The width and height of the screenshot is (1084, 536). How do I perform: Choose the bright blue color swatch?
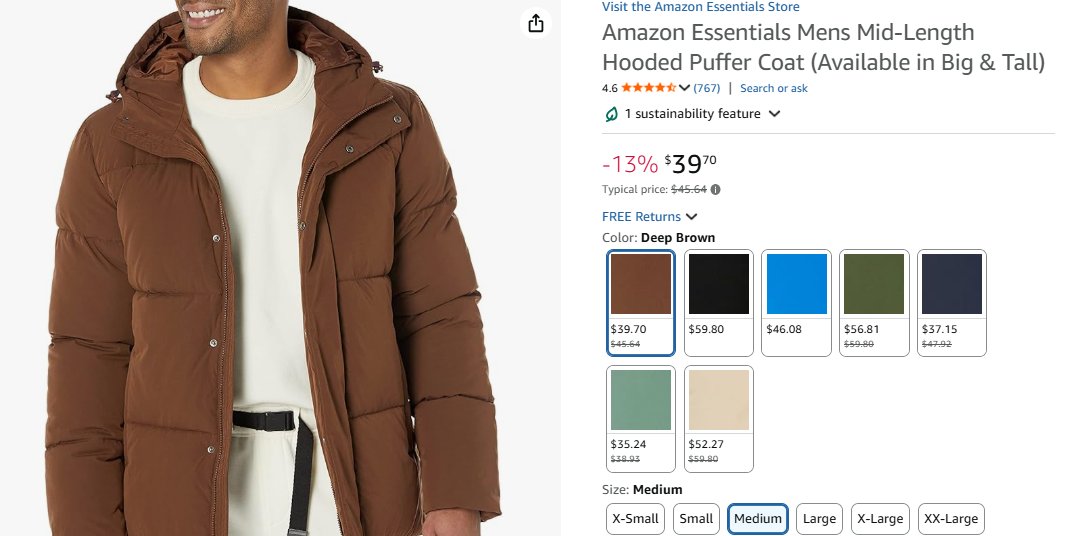click(797, 301)
